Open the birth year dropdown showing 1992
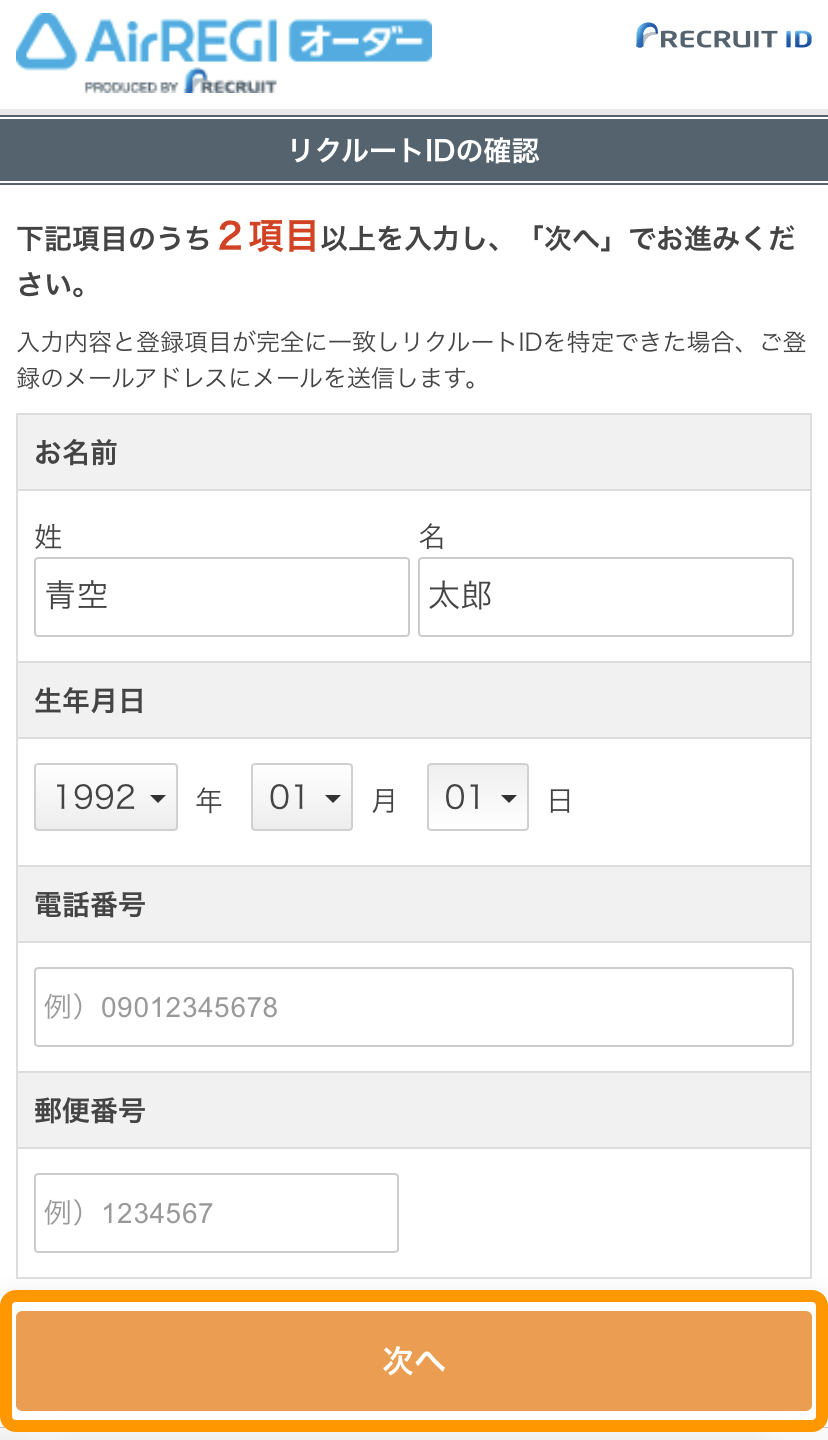 [x=106, y=797]
